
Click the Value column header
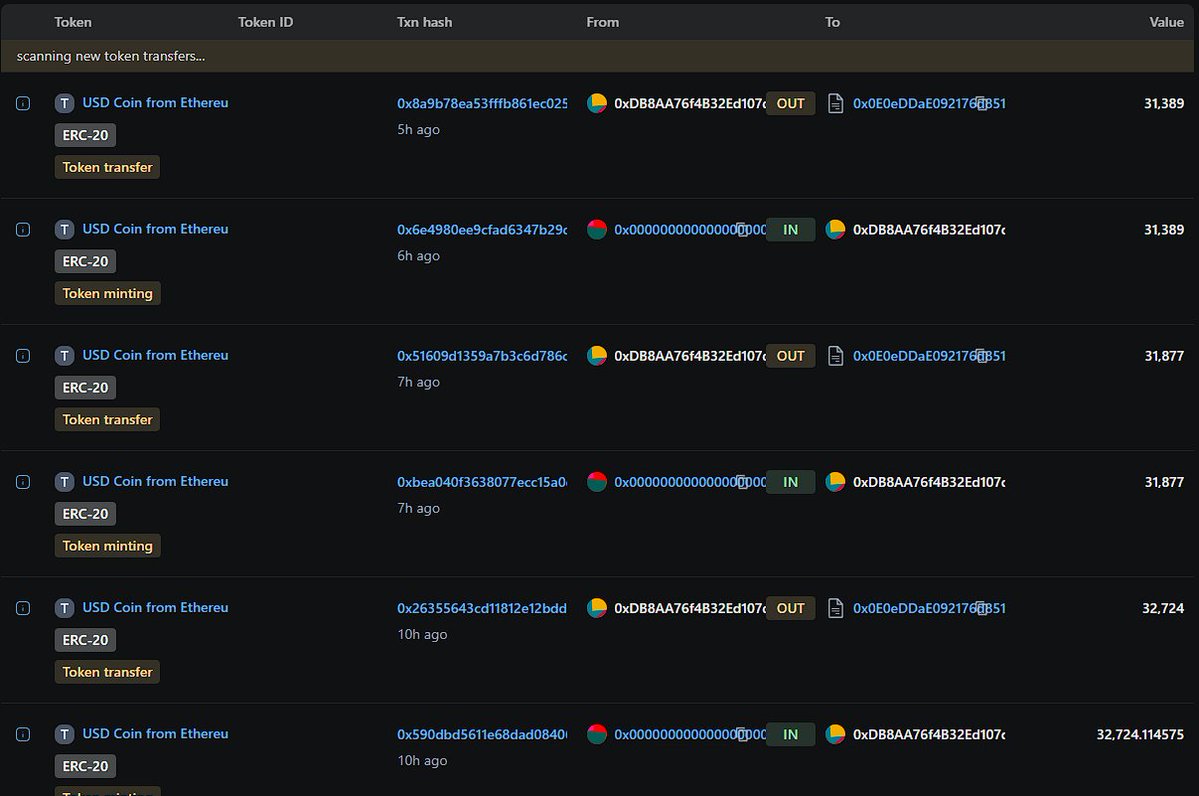[x=1166, y=22]
